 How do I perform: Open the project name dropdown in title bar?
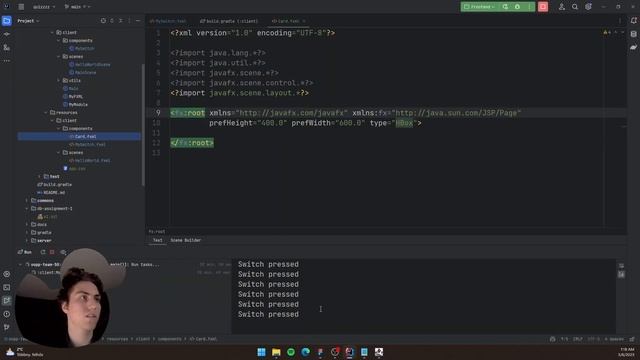(44, 7)
